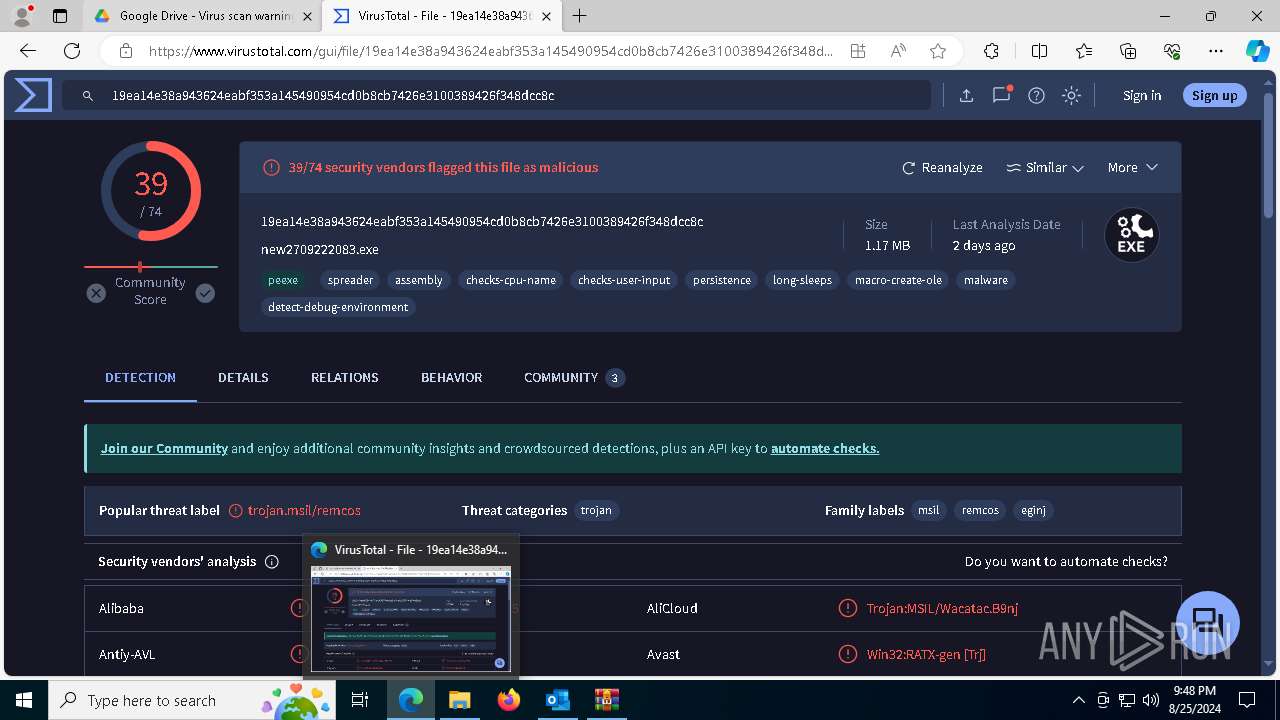Click the detect-debug-environment tag
The image size is (1280, 720).
(338, 307)
